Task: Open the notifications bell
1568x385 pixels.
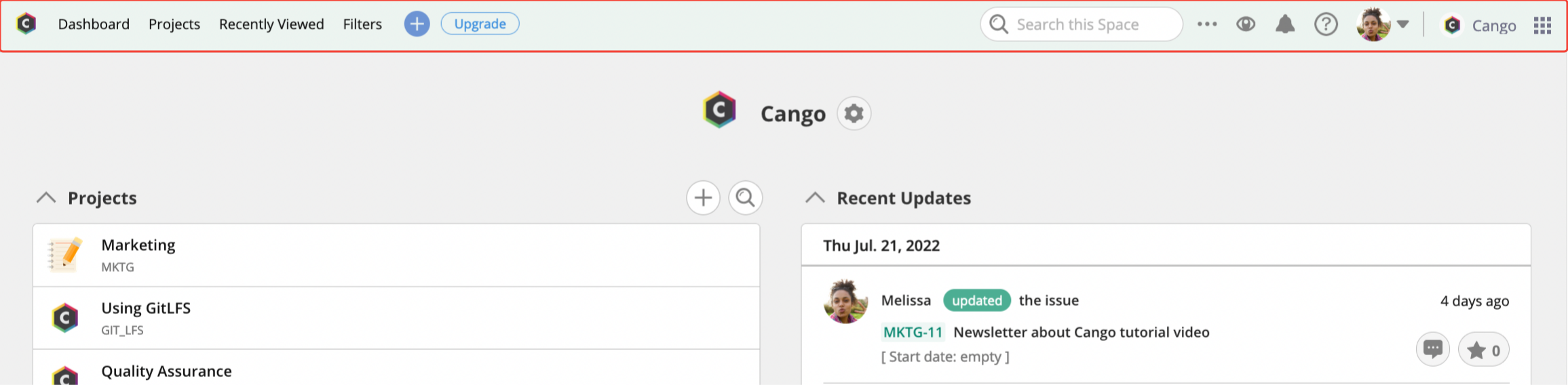Action: coord(1285,24)
